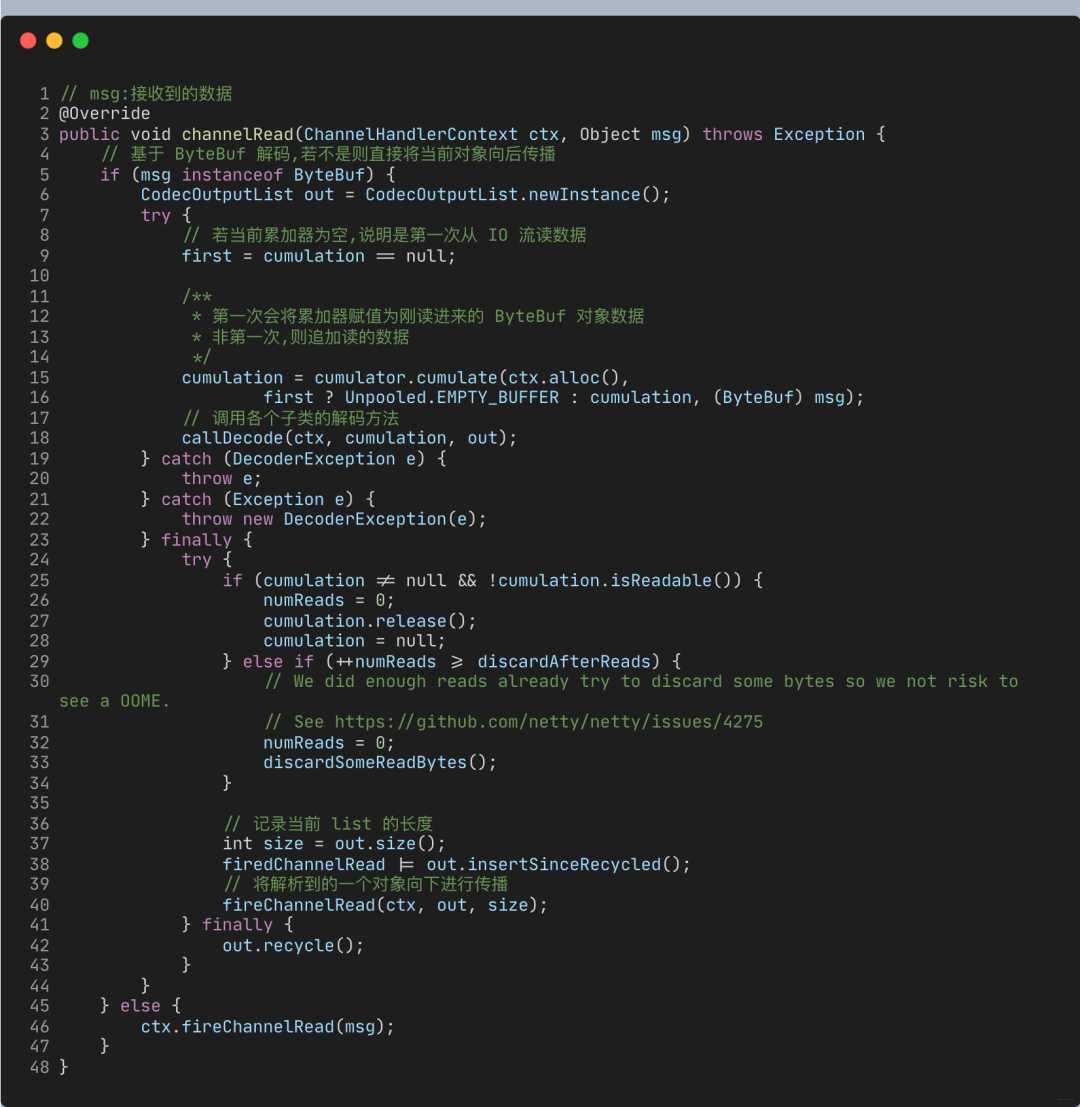The height and width of the screenshot is (1107, 1080).
Task: Click the 'throw e;' statement
Action: [x=222, y=479]
